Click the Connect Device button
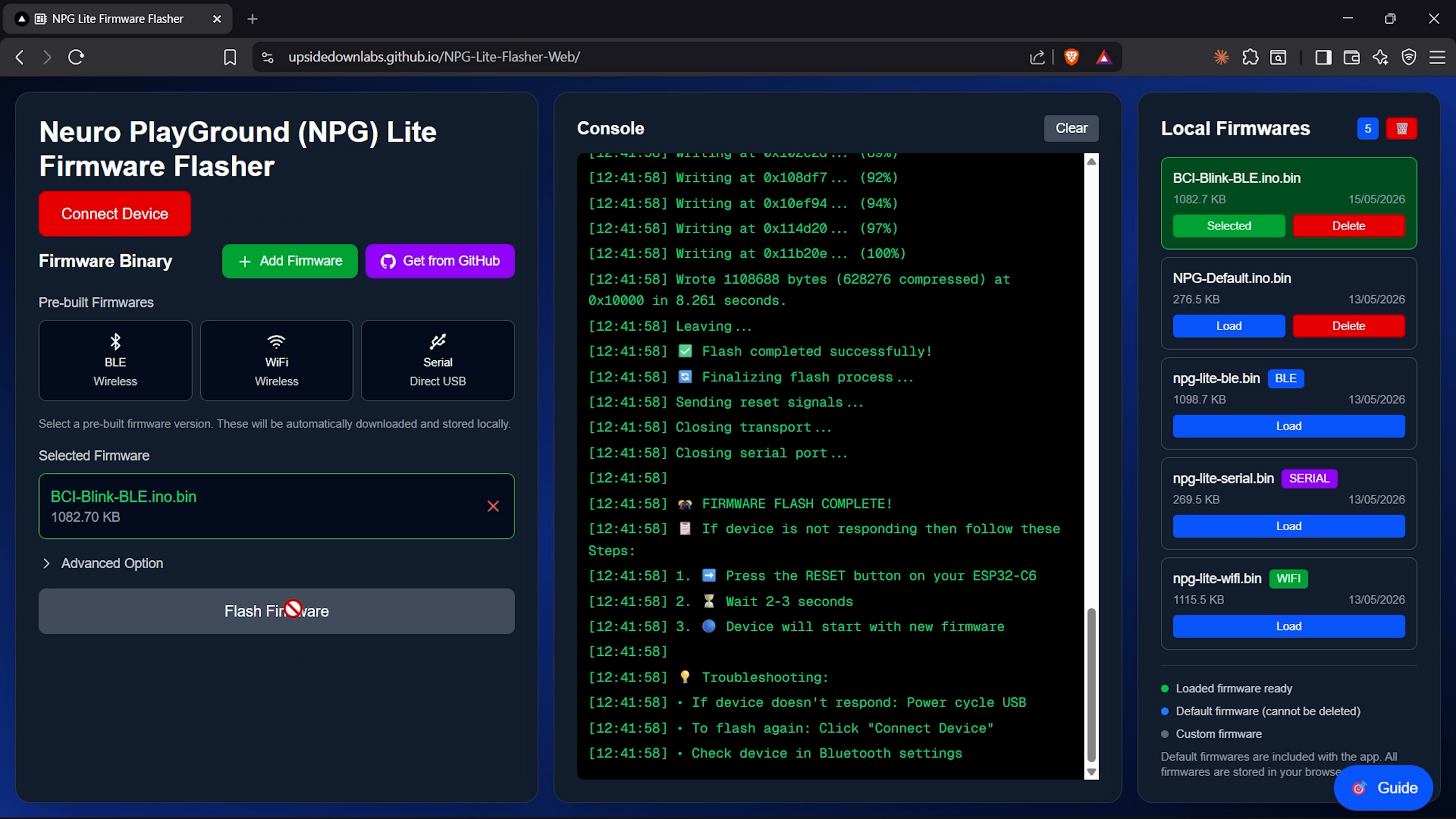 tap(115, 214)
